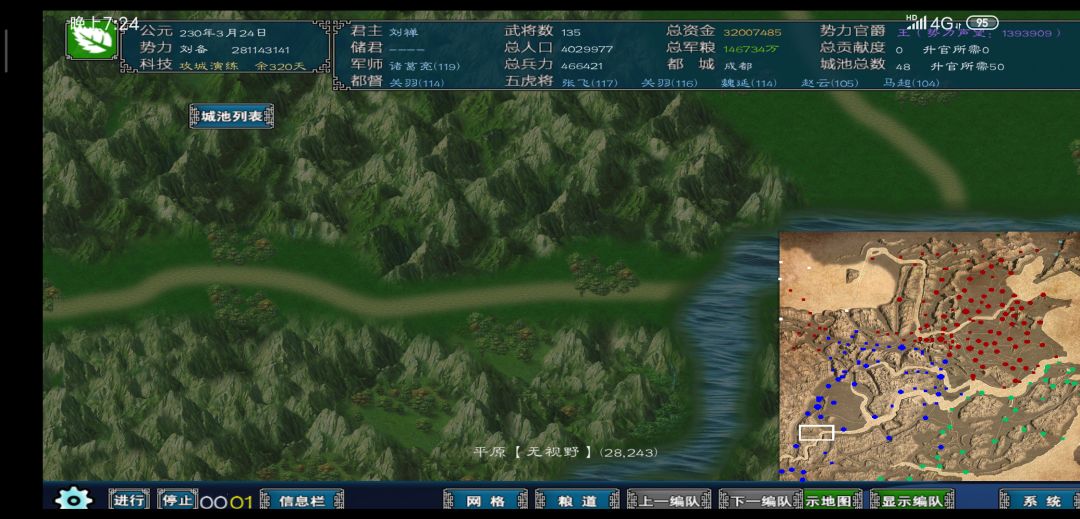Viewport: 1080px width, 519px height.
Task: Click the 进行 (proceed) button
Action: (x=129, y=500)
